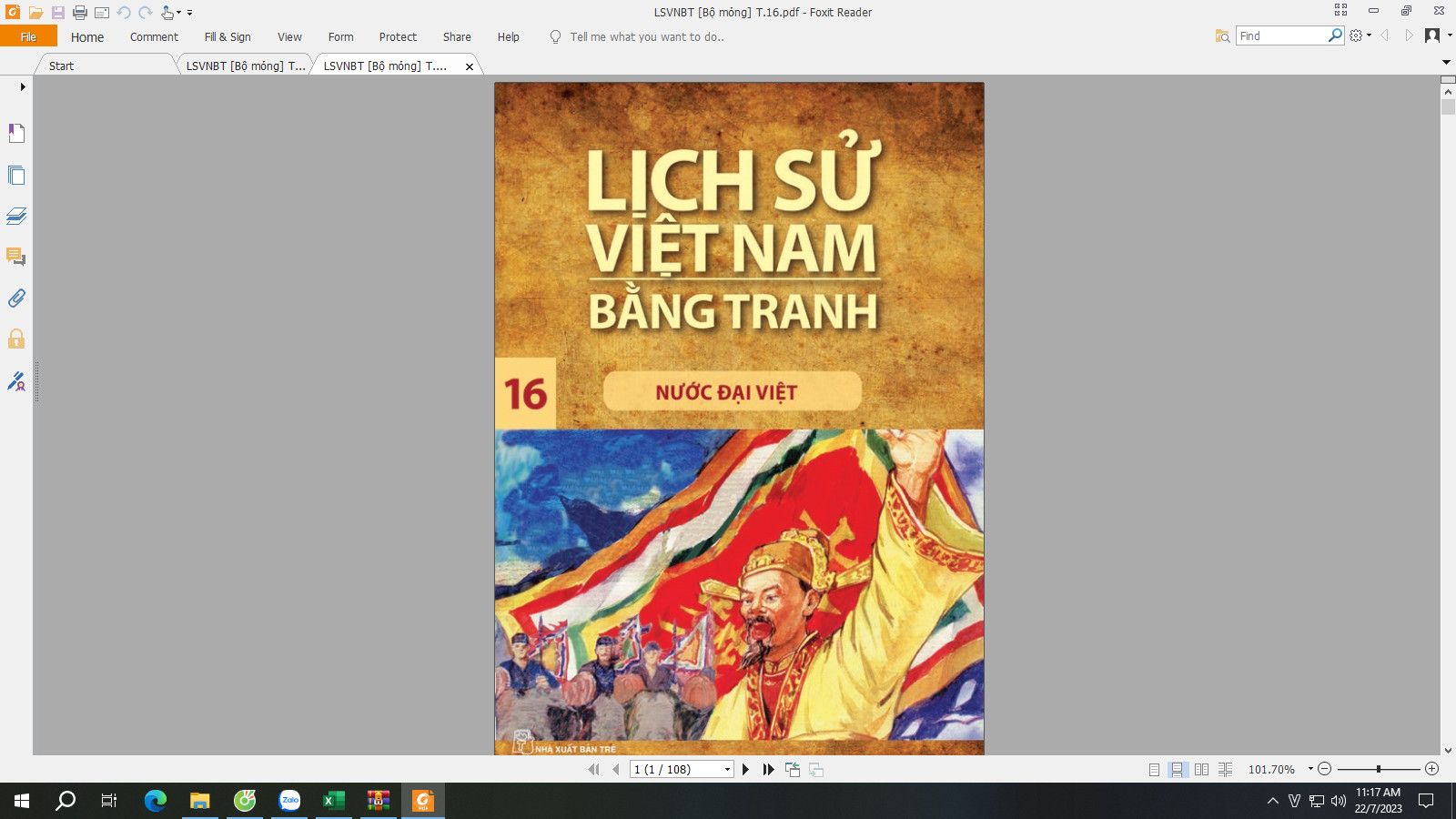The image size is (1456, 819).
Task: Open a file with the folder icon
Action: [35, 13]
